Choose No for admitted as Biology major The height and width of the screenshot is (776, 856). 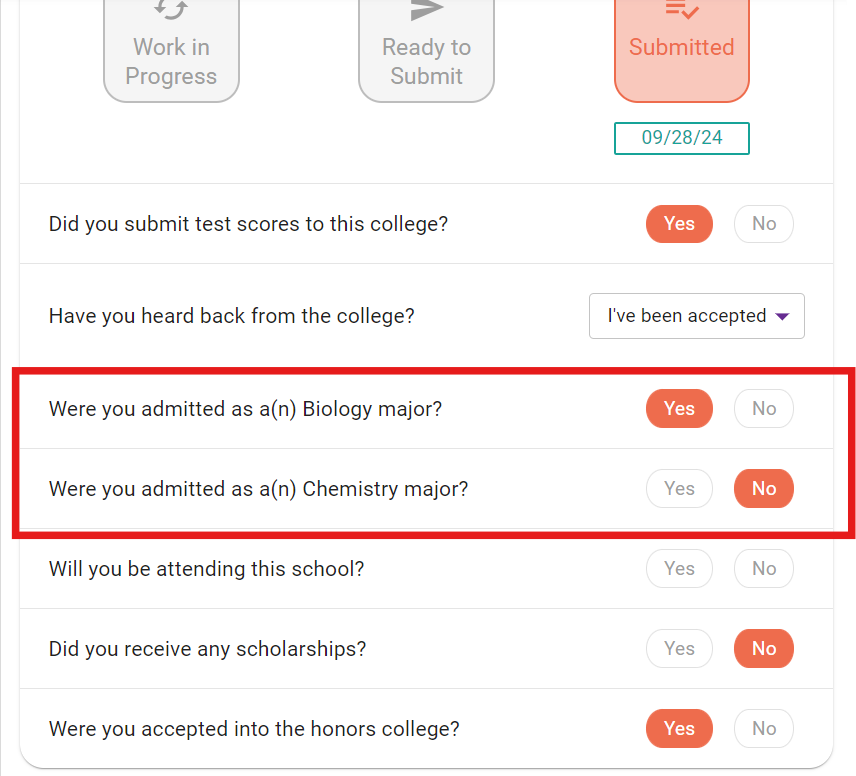(764, 408)
